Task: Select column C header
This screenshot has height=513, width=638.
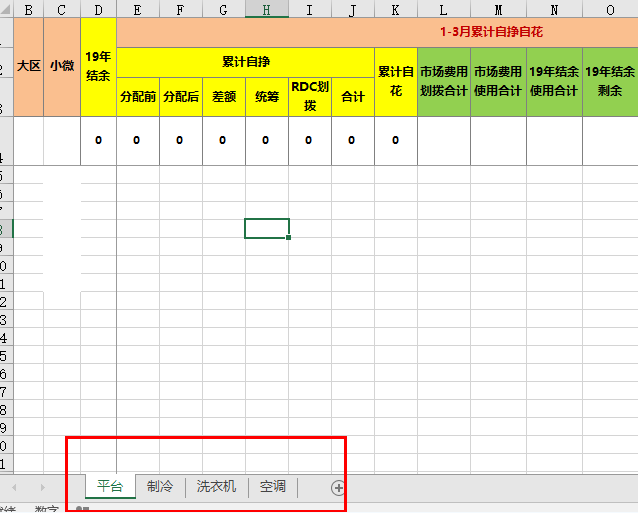Action: tap(62, 10)
